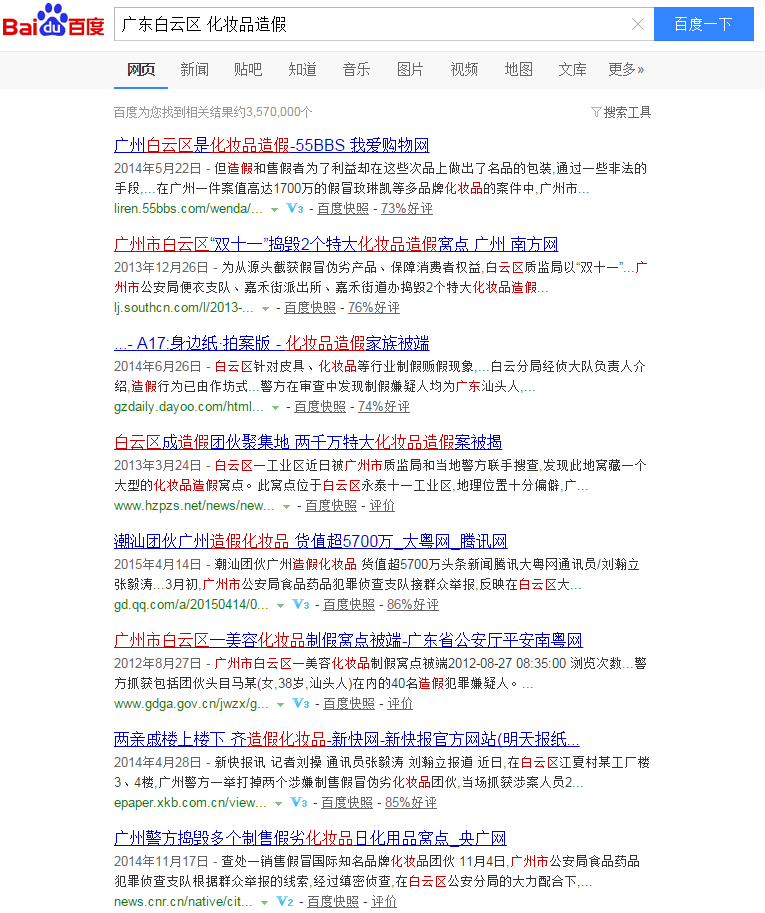This screenshot has height=913, width=765.
Task: Open the 85%好评 rating link
Action: pyautogui.click(x=411, y=802)
